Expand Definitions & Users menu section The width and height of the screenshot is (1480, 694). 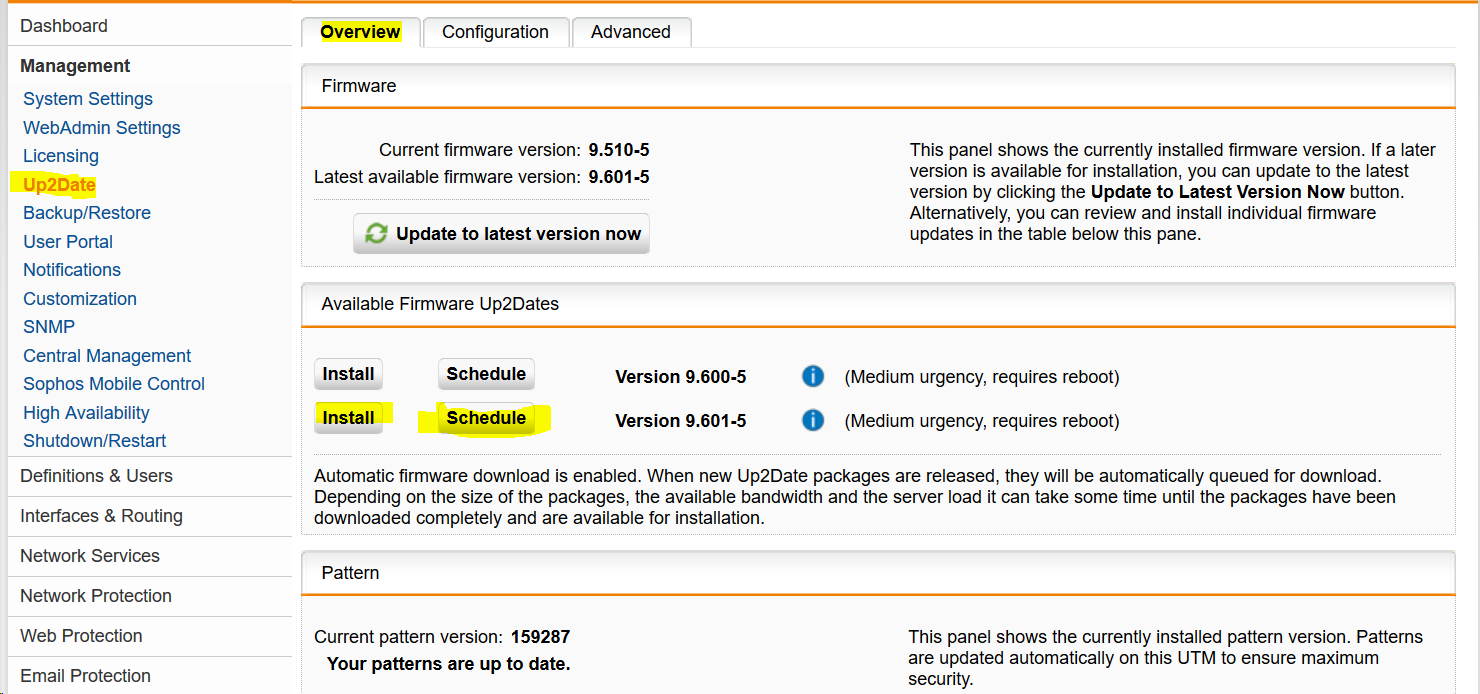(96, 476)
